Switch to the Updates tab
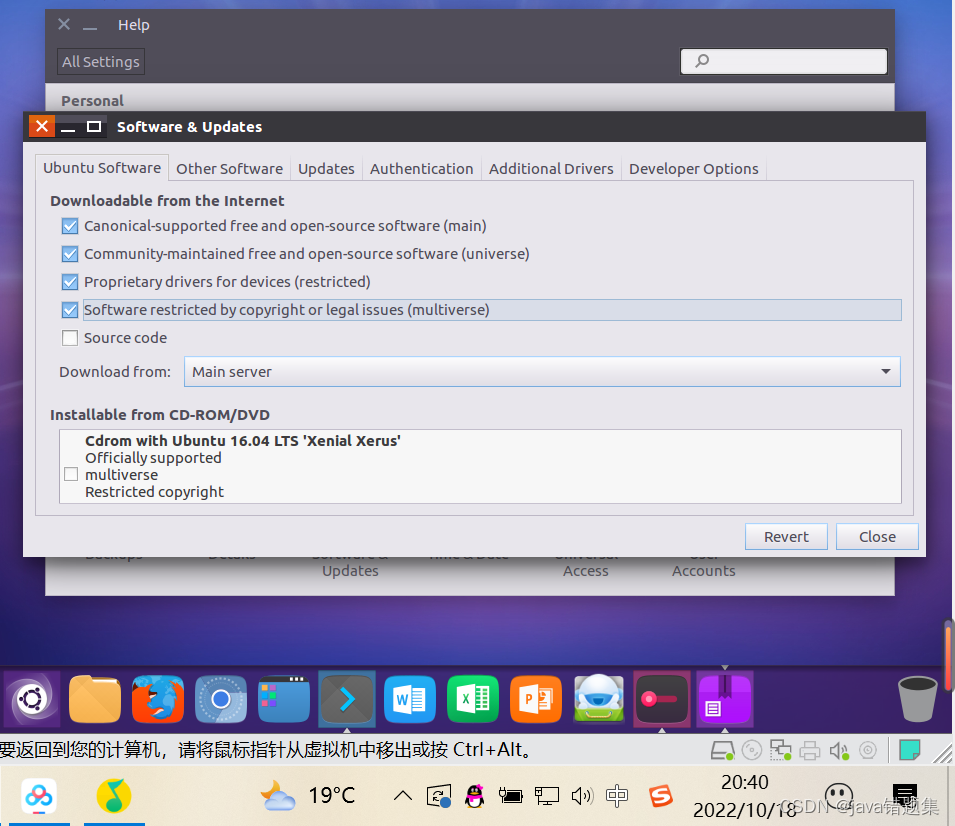This screenshot has height=826, width=955. (x=326, y=169)
